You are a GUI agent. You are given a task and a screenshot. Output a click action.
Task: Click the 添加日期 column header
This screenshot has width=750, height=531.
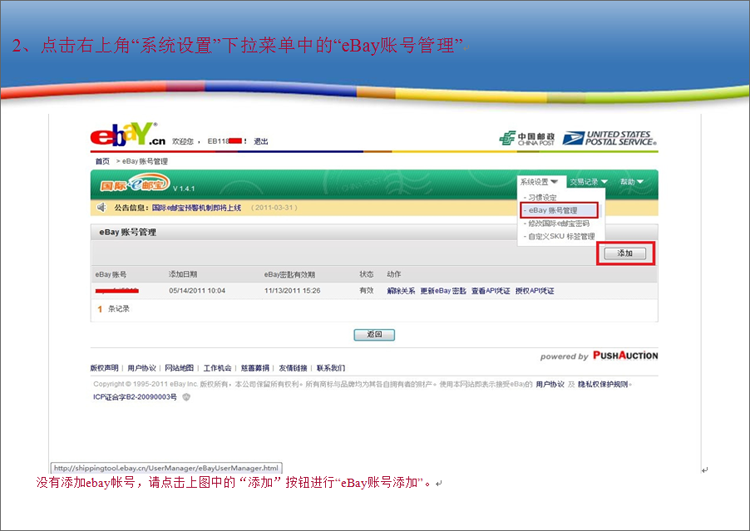click(x=183, y=274)
